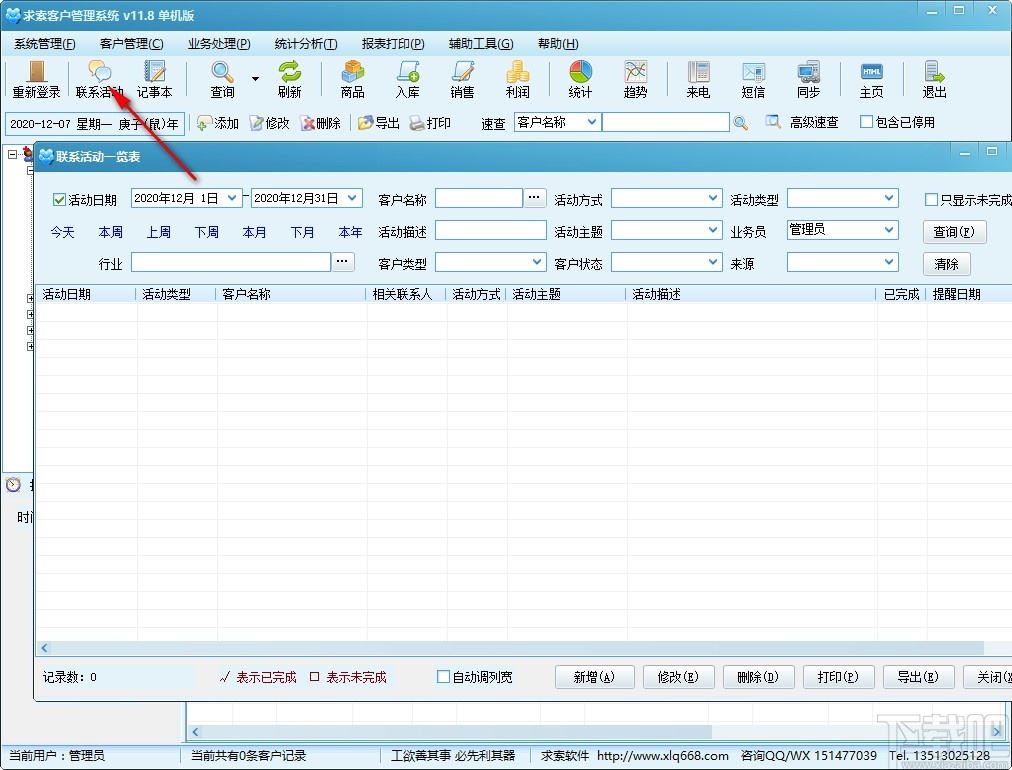Enable the 只显示未完成 checkbox
This screenshot has width=1012, height=770.
931,199
